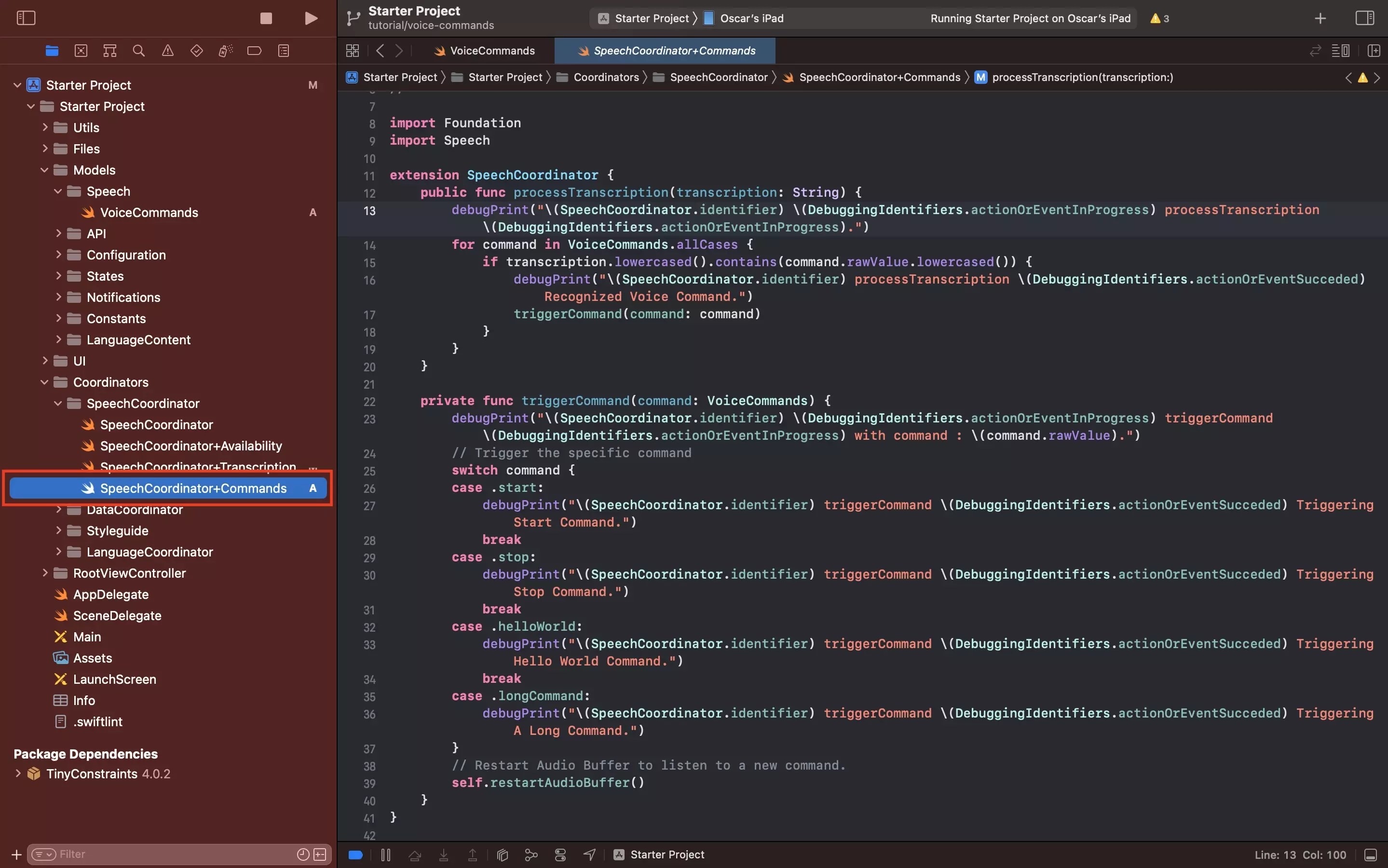
Task: Toggle the right inspector panel
Action: coord(1364,18)
